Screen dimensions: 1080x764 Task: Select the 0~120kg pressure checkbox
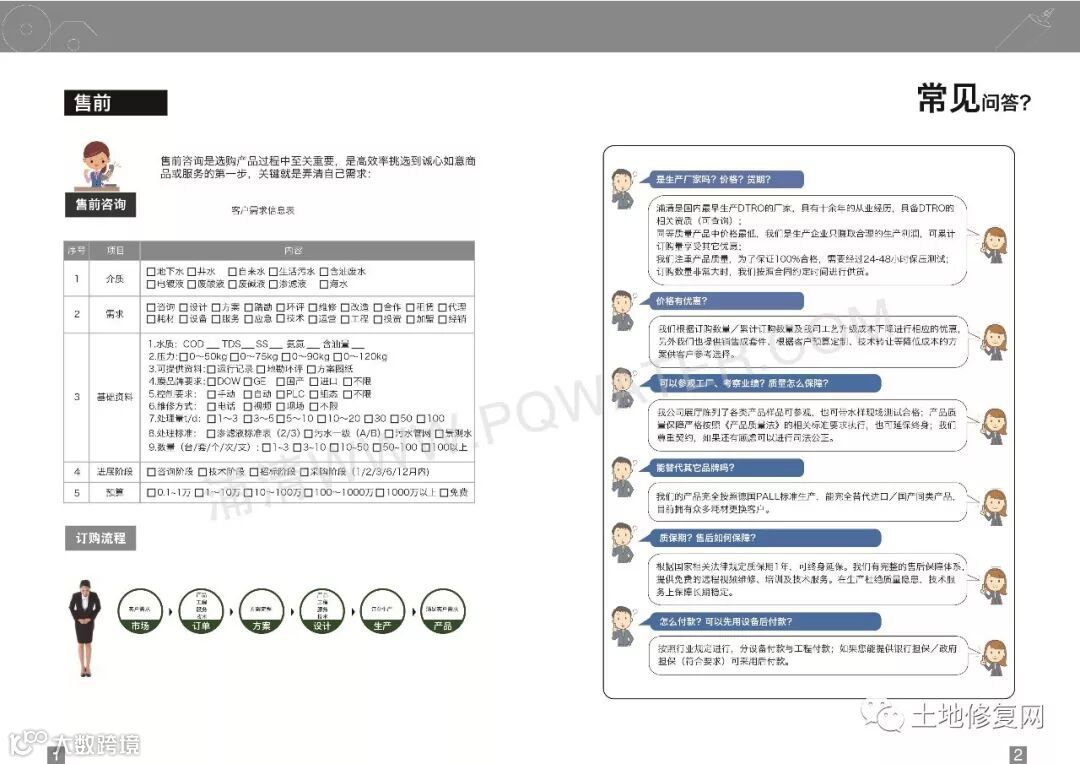coord(338,356)
